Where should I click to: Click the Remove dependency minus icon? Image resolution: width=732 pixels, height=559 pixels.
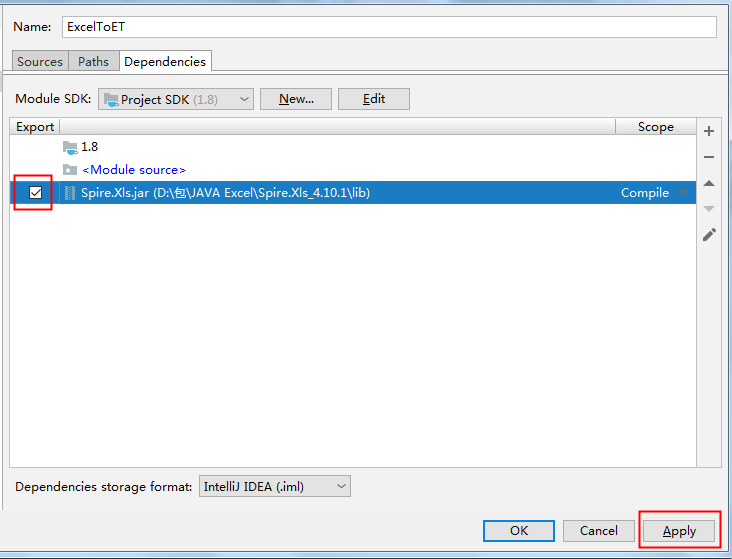pos(709,157)
